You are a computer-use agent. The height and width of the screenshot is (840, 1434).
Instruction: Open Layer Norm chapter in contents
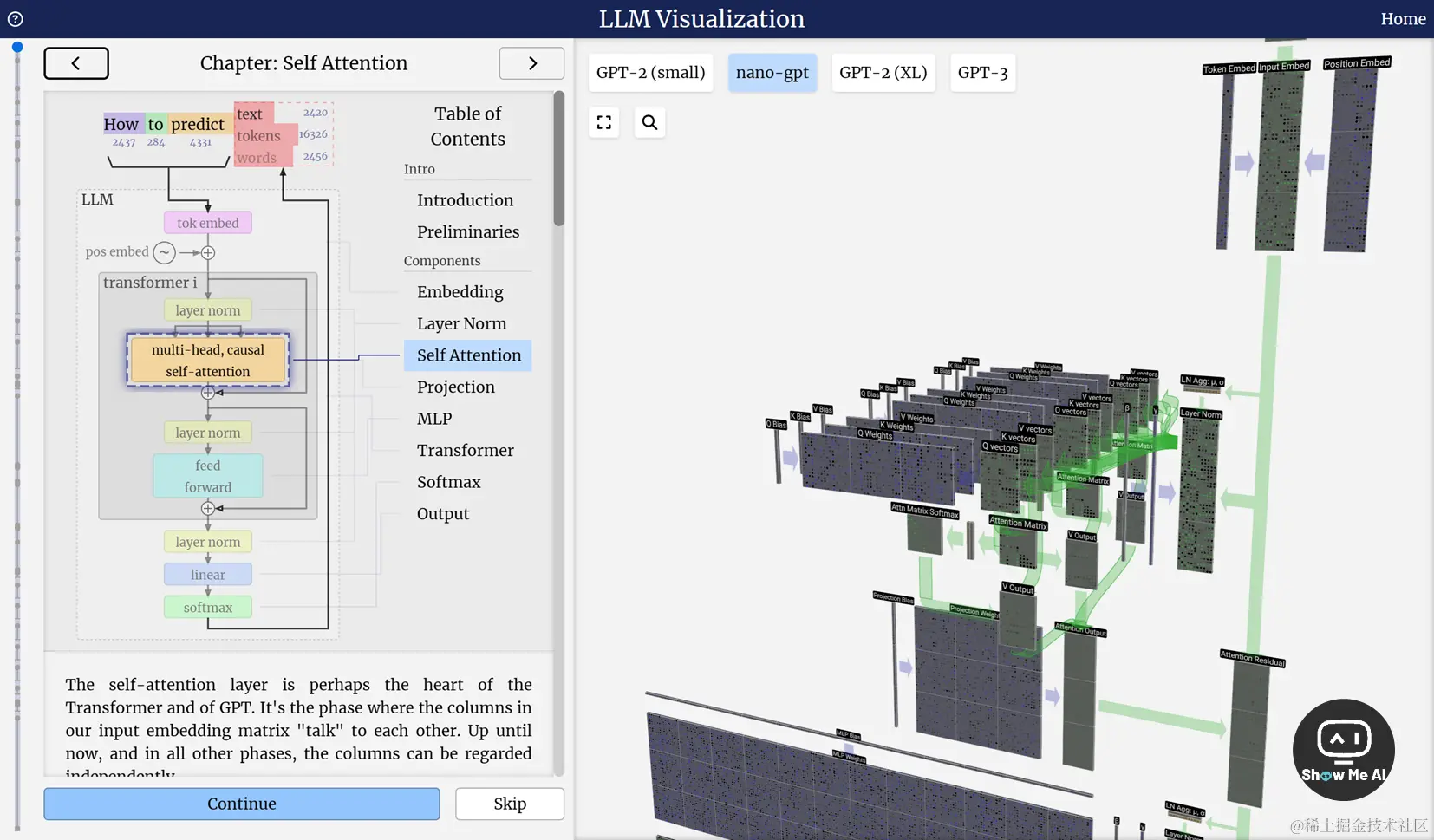(462, 323)
